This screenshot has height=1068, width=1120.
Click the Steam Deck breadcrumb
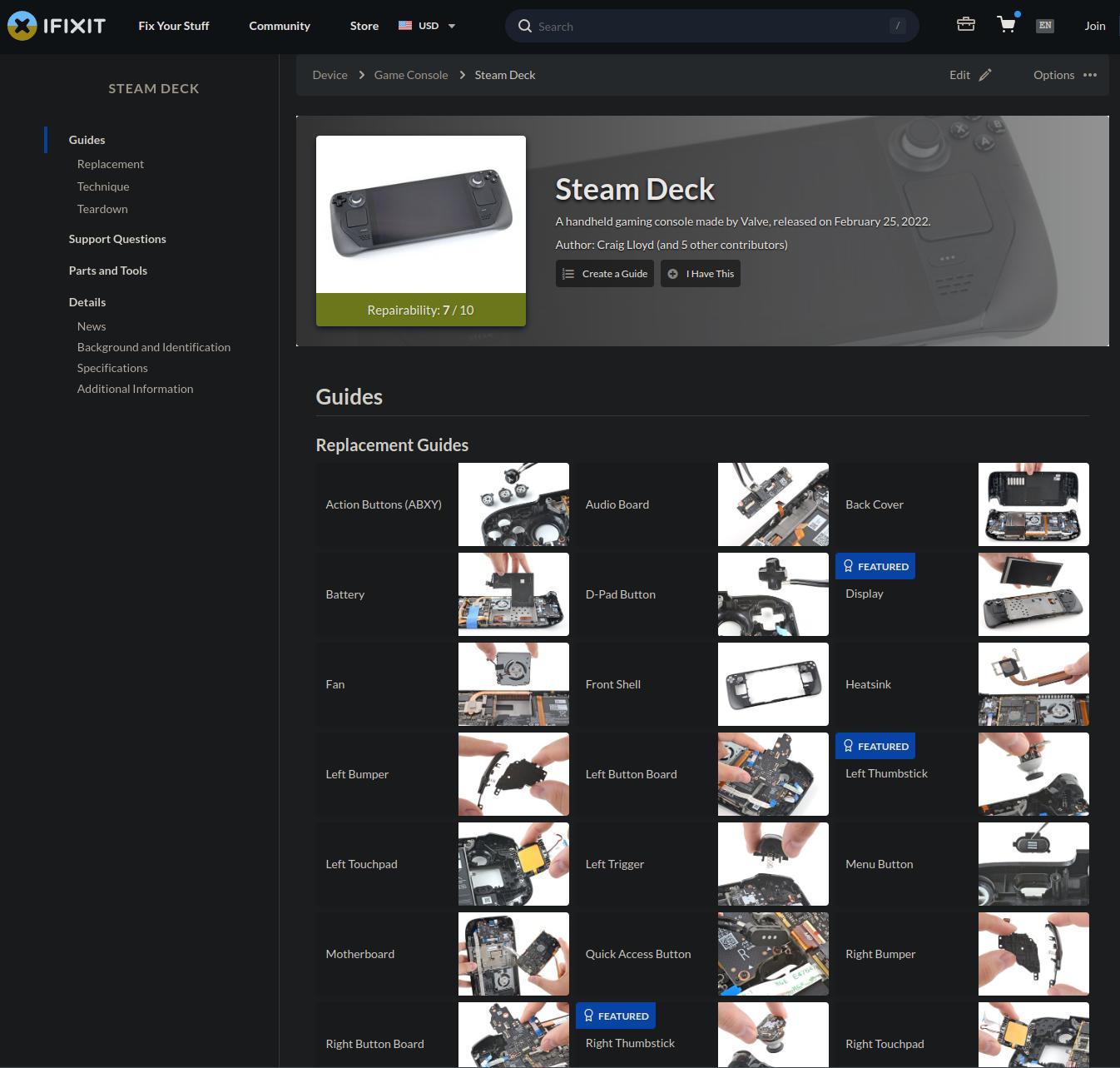[x=505, y=75]
